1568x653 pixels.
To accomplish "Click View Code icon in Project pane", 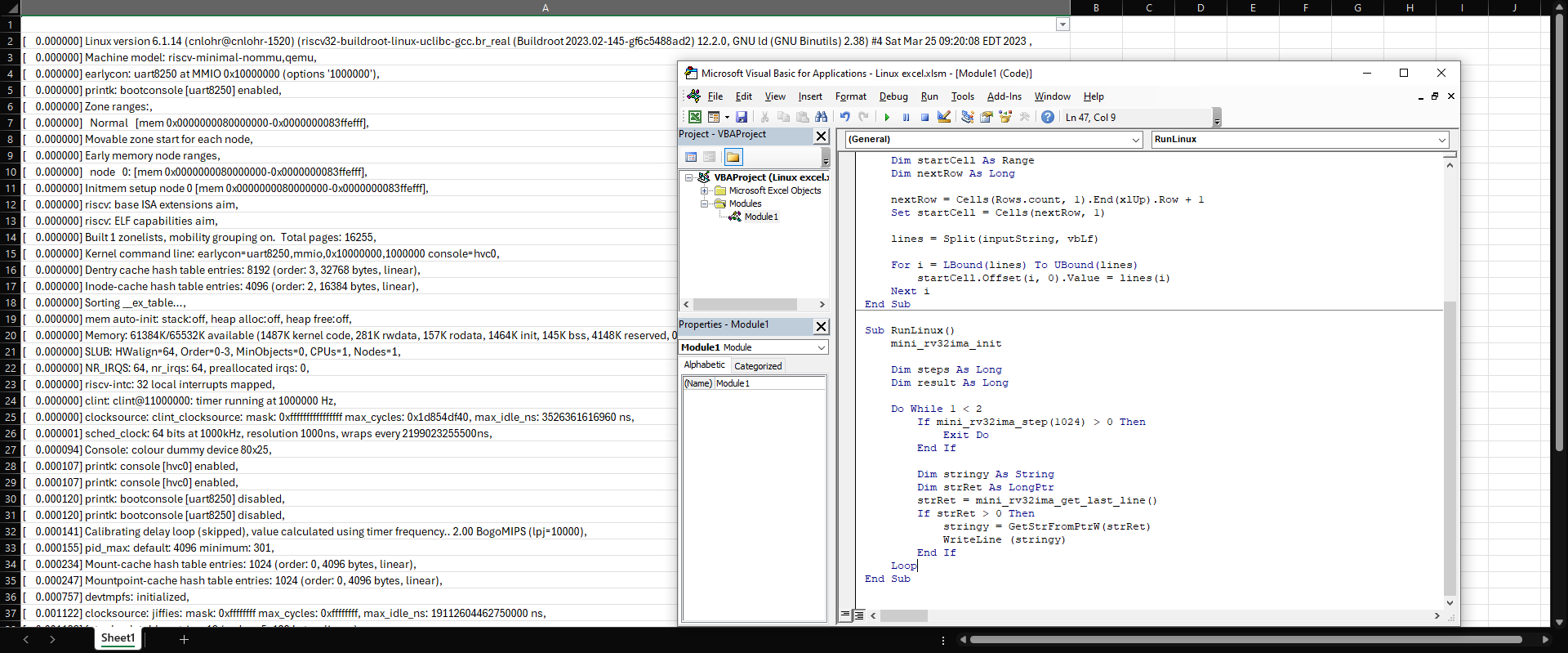I will tap(691, 157).
